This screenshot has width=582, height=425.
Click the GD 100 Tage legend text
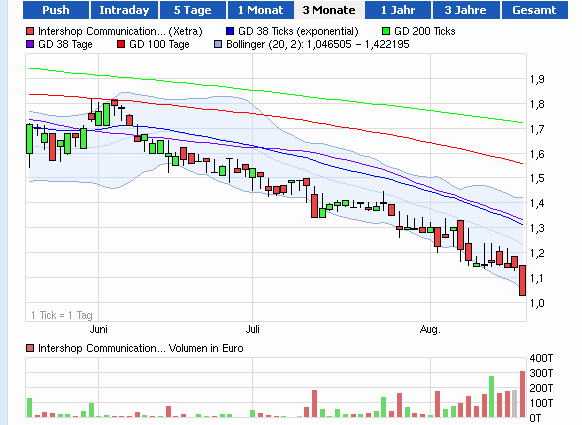point(159,44)
